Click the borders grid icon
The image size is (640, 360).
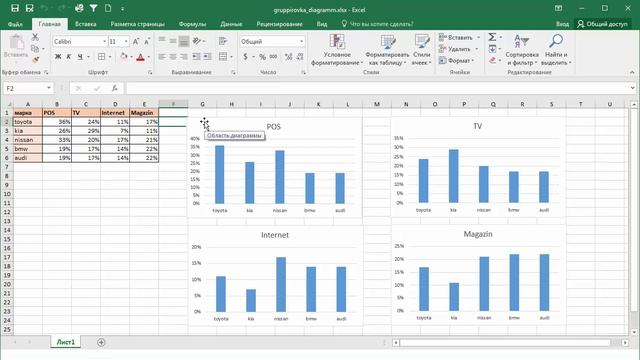coord(101,57)
